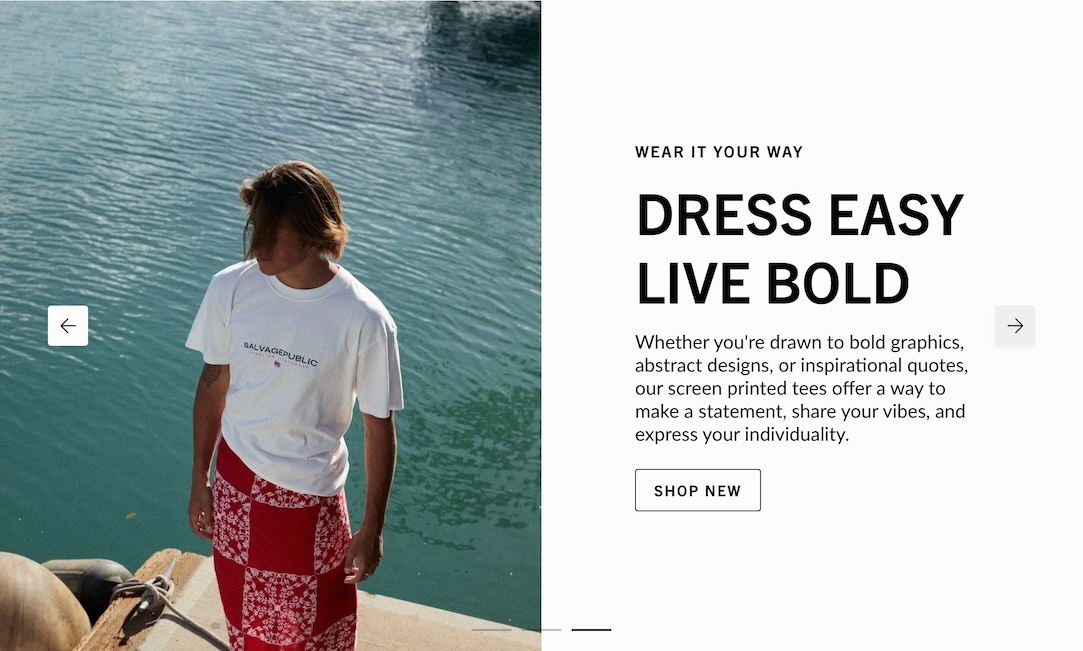Click the WEAR IT YOUR WAY subheading
Image resolution: width=1083 pixels, height=651 pixels.
tap(719, 152)
